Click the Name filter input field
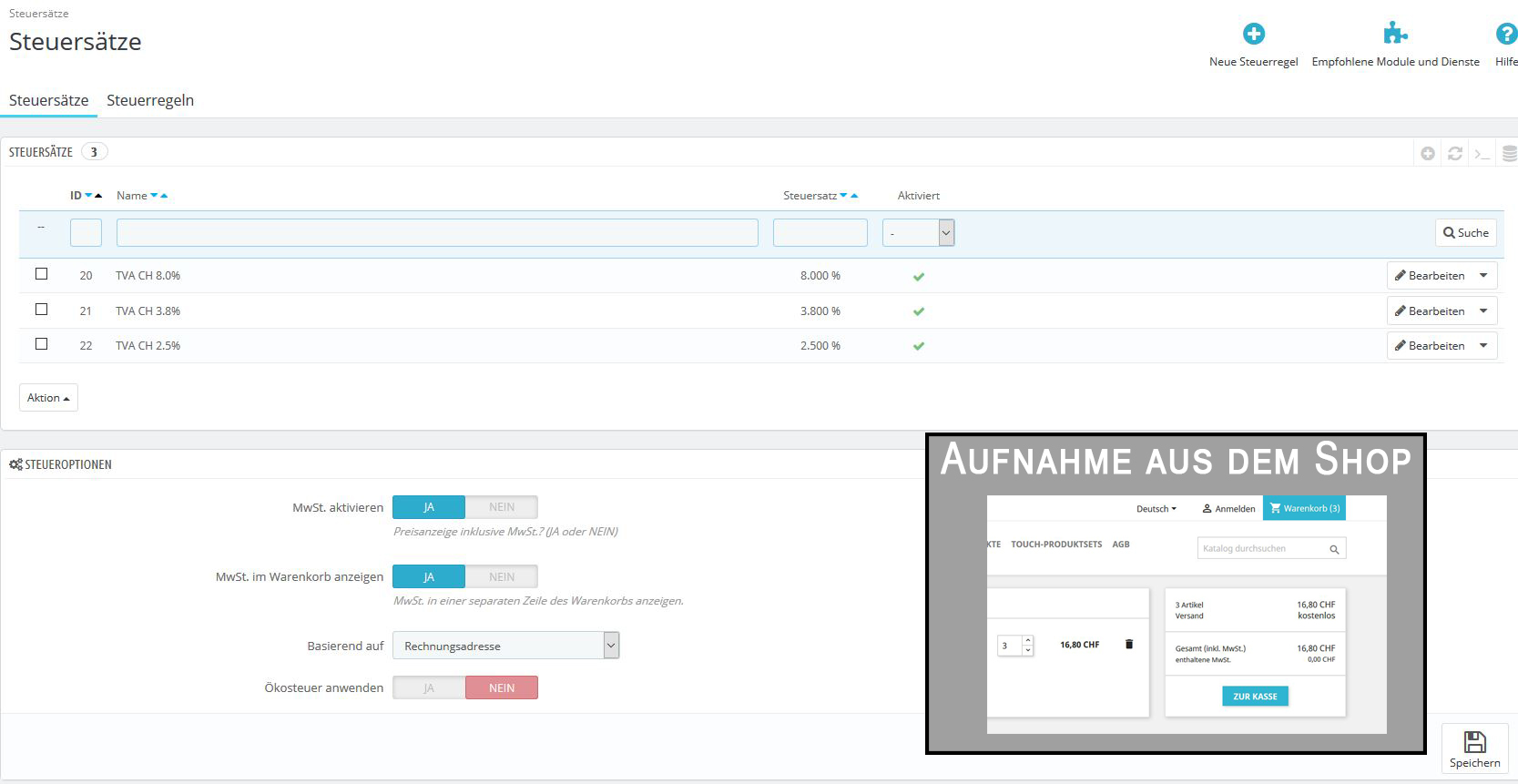The image size is (1518, 784). coord(437,233)
